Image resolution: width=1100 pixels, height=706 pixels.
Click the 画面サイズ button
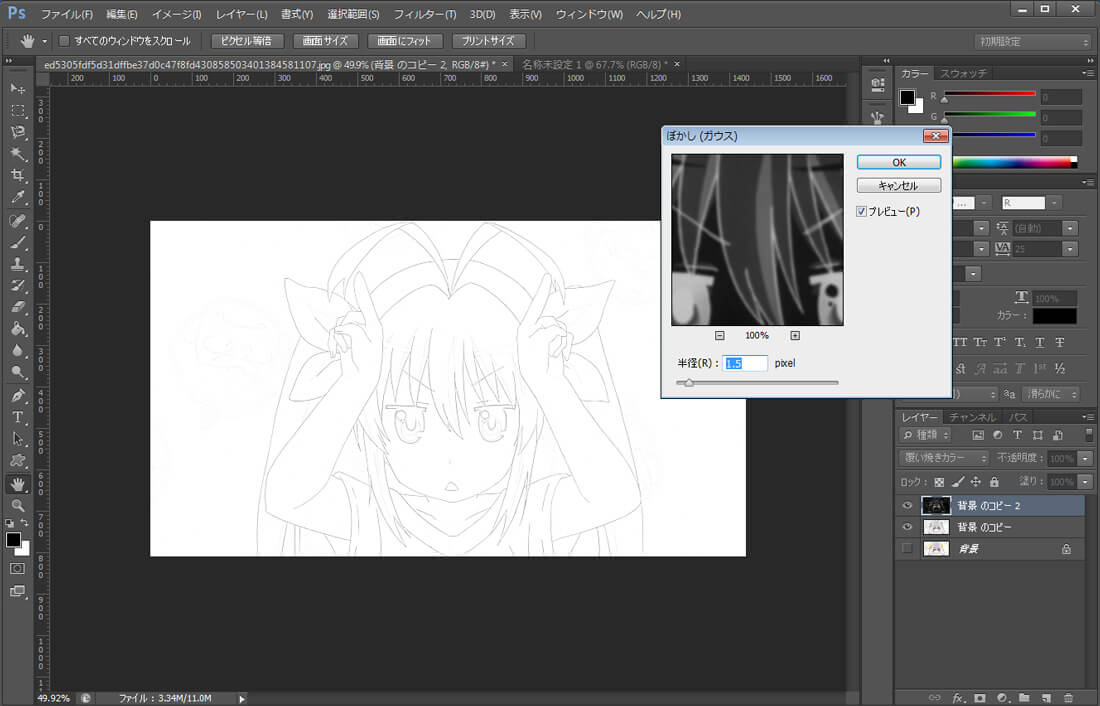[x=326, y=41]
